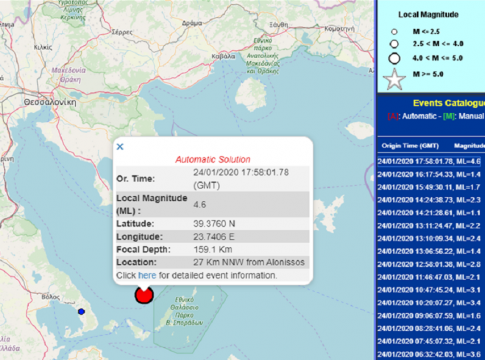Select event 24/01/2020 09:06:07.59, ML=1.6

429,316
